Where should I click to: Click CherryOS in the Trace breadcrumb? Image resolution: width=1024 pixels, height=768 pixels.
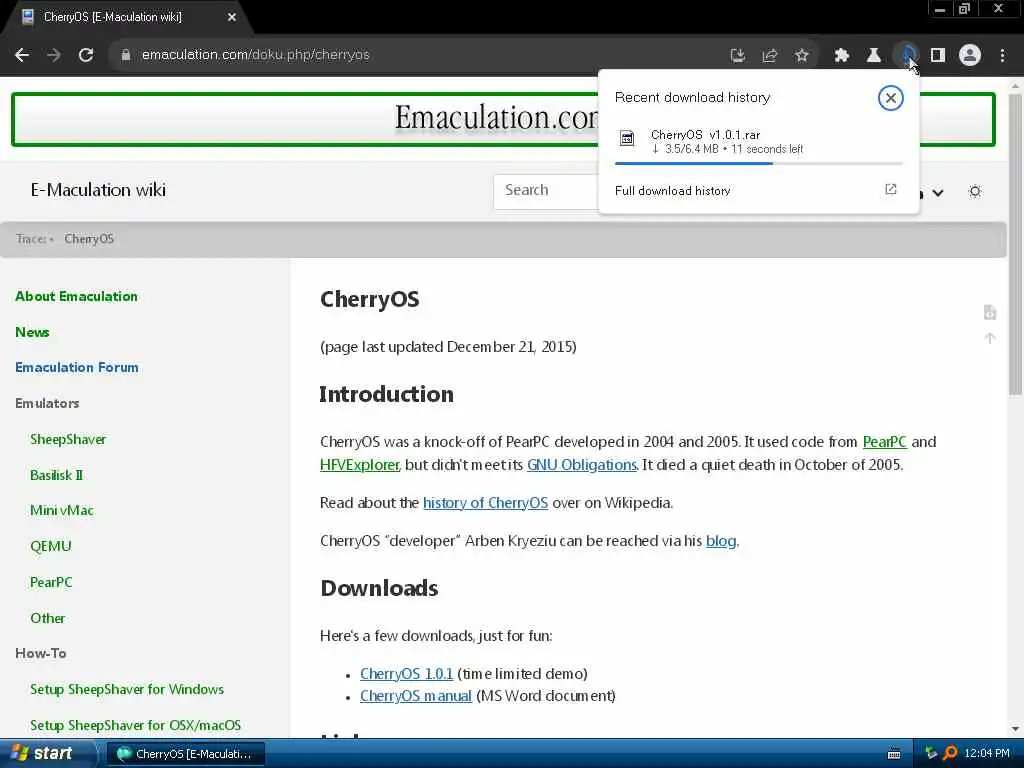click(89, 239)
